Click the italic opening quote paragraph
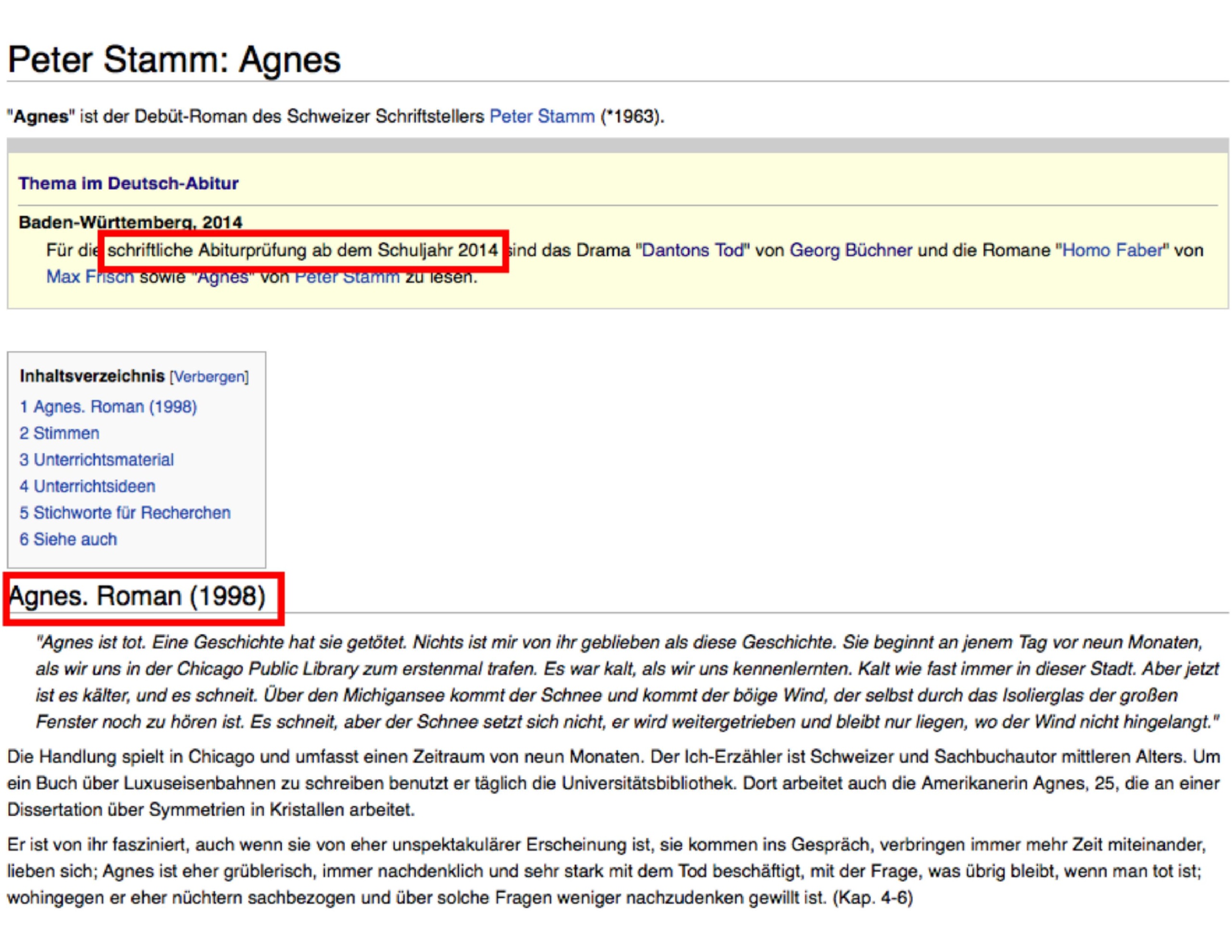 620,682
